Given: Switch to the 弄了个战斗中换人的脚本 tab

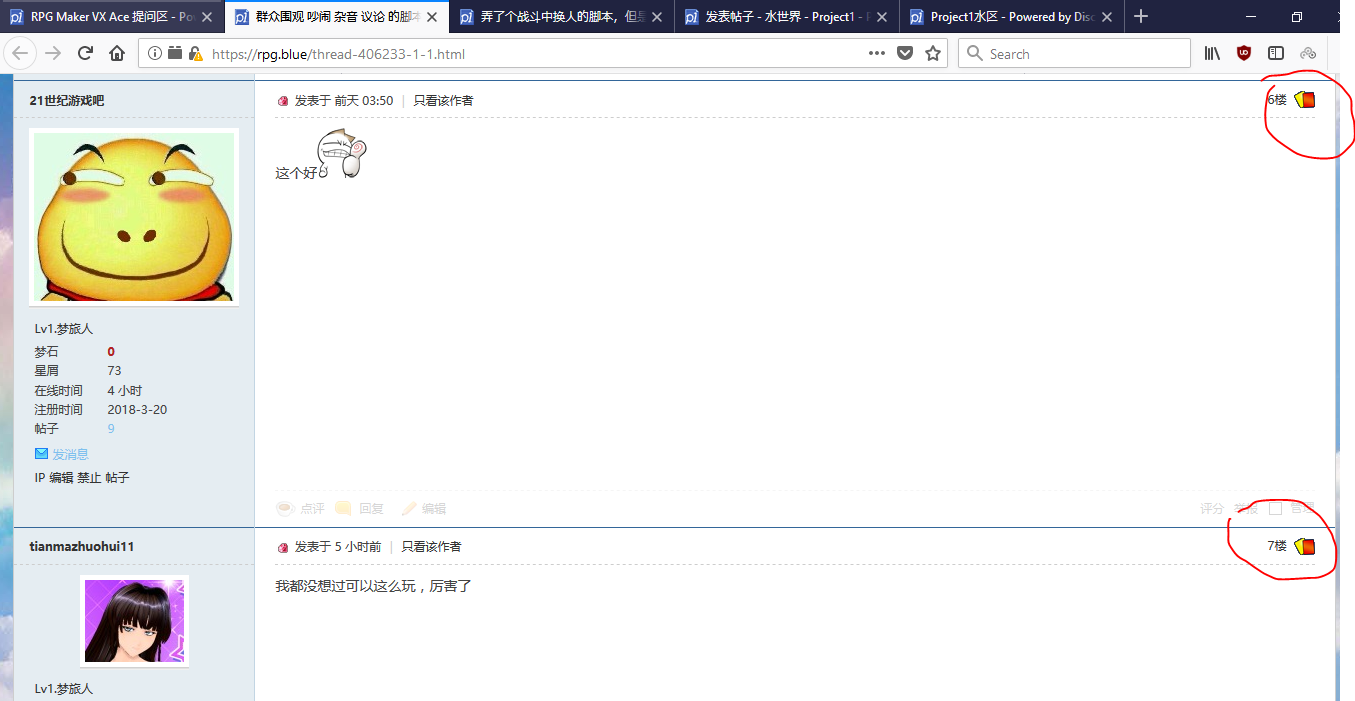Looking at the screenshot, I should pyautogui.click(x=562, y=17).
